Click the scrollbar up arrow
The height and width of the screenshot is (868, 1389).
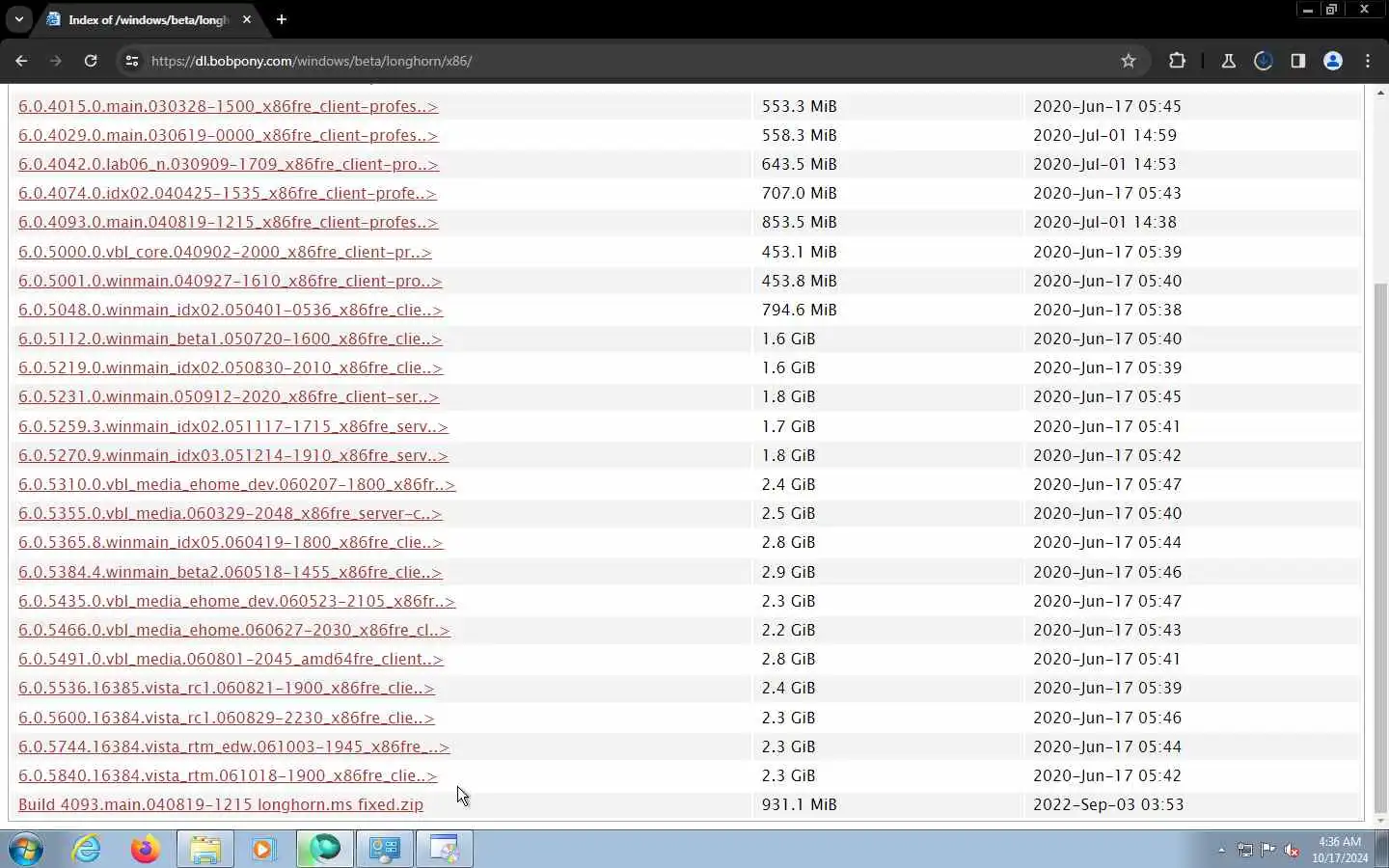1380,94
